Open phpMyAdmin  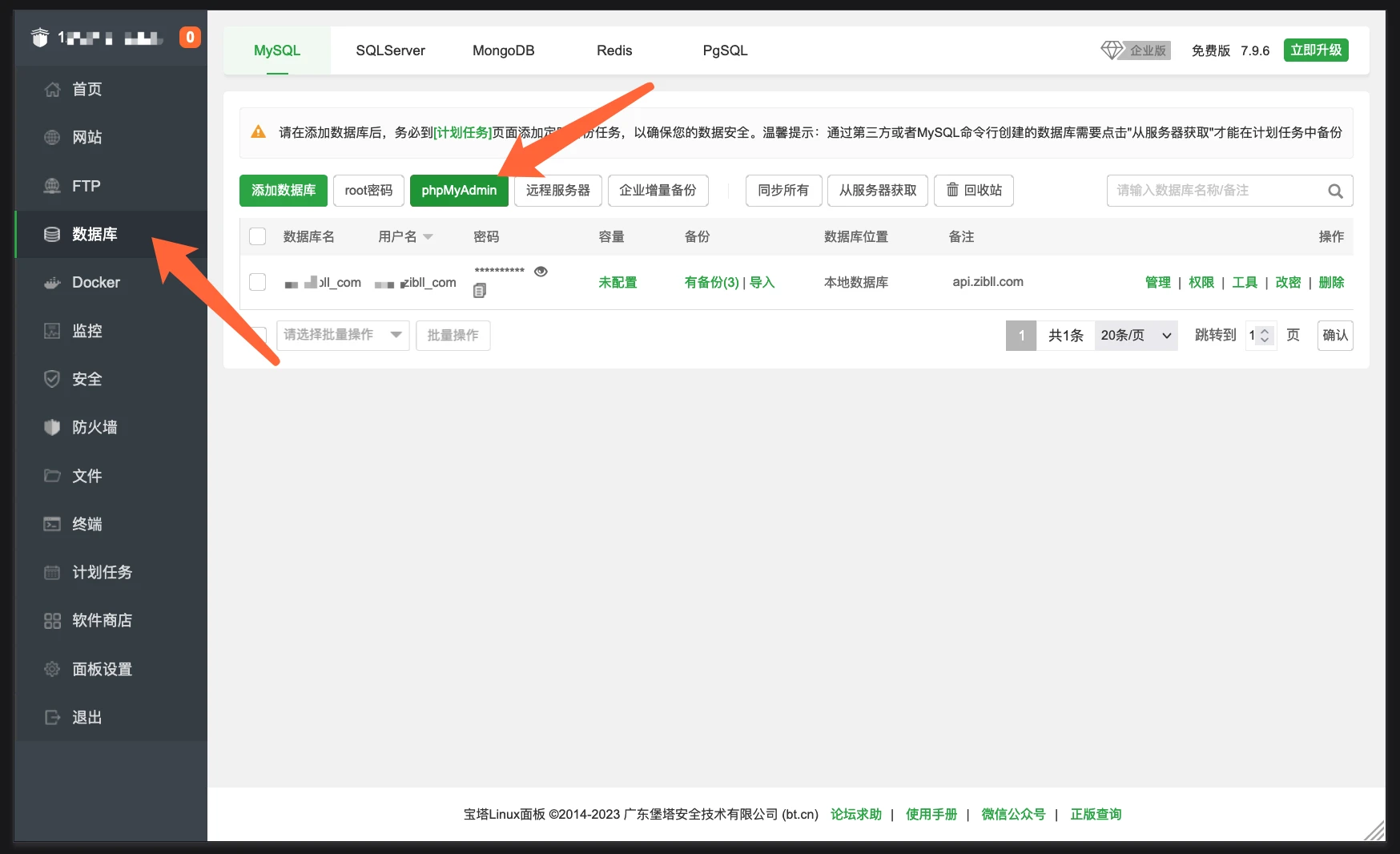459,191
